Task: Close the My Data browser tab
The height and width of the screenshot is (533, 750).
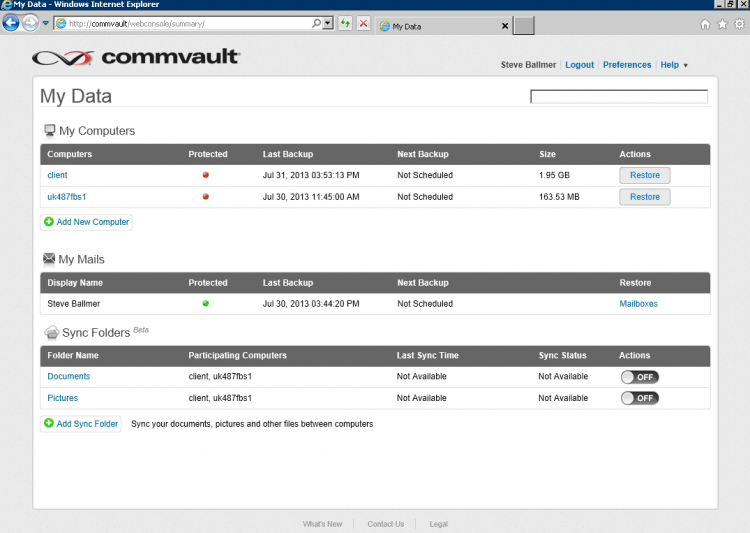Action: click(505, 26)
